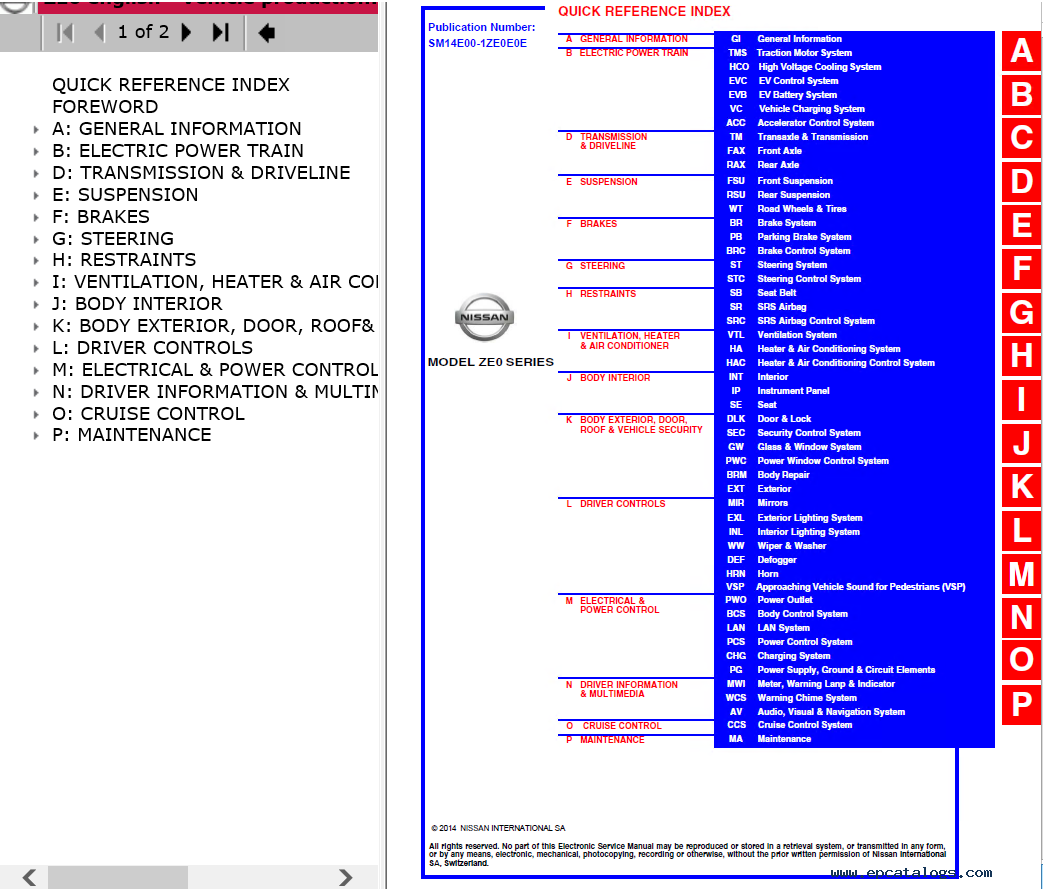Click the red P section tab

click(1022, 705)
